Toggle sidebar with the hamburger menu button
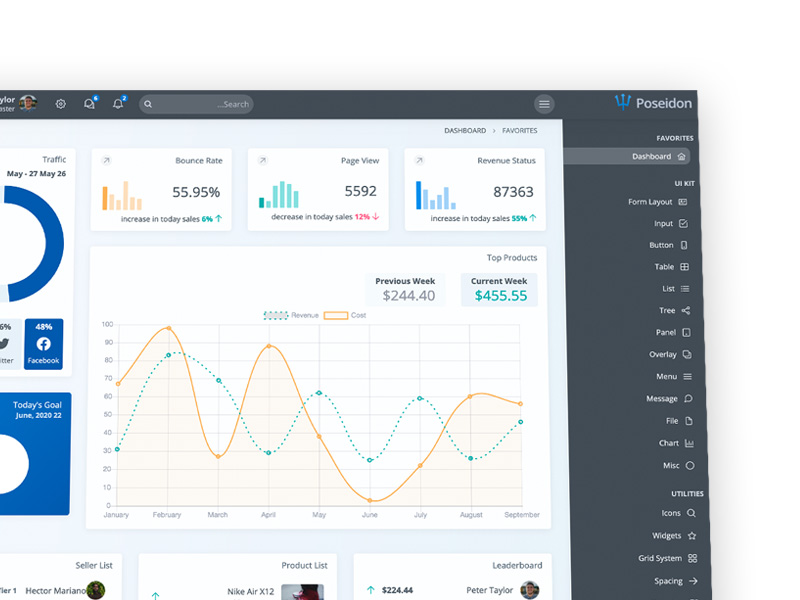Image resolution: width=800 pixels, height=600 pixels. (x=544, y=104)
